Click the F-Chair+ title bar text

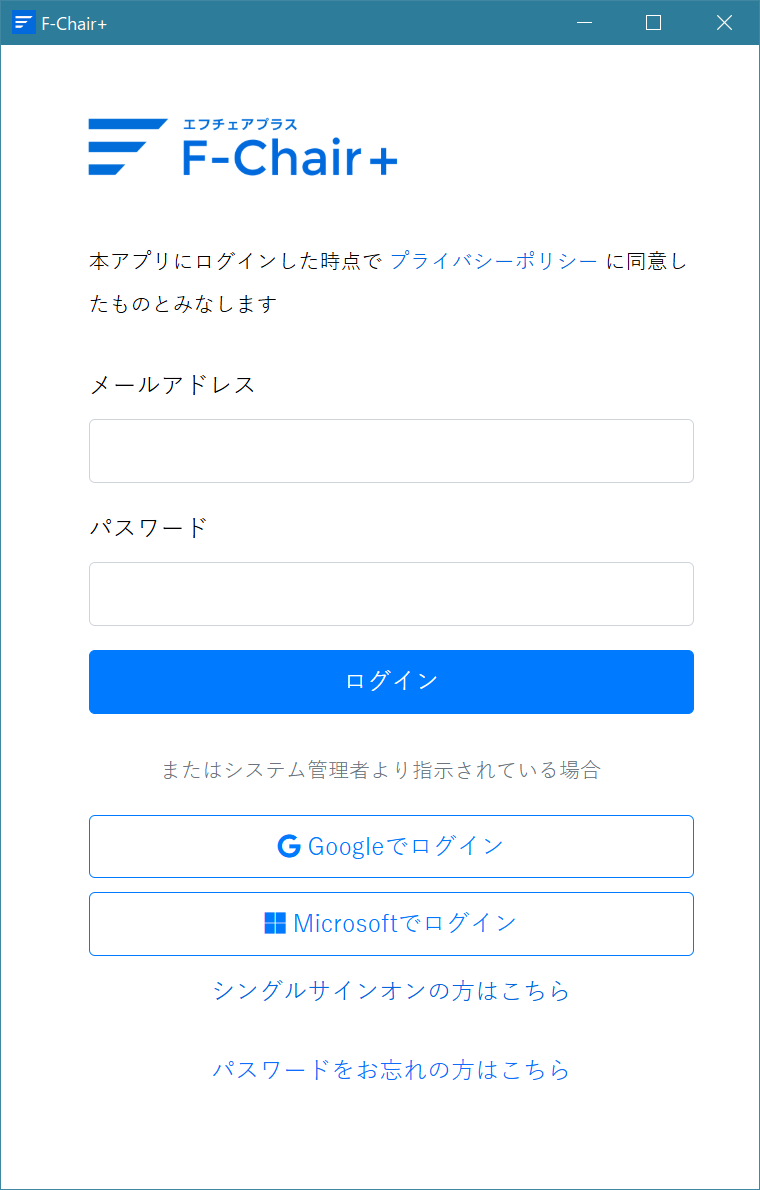(75, 23)
